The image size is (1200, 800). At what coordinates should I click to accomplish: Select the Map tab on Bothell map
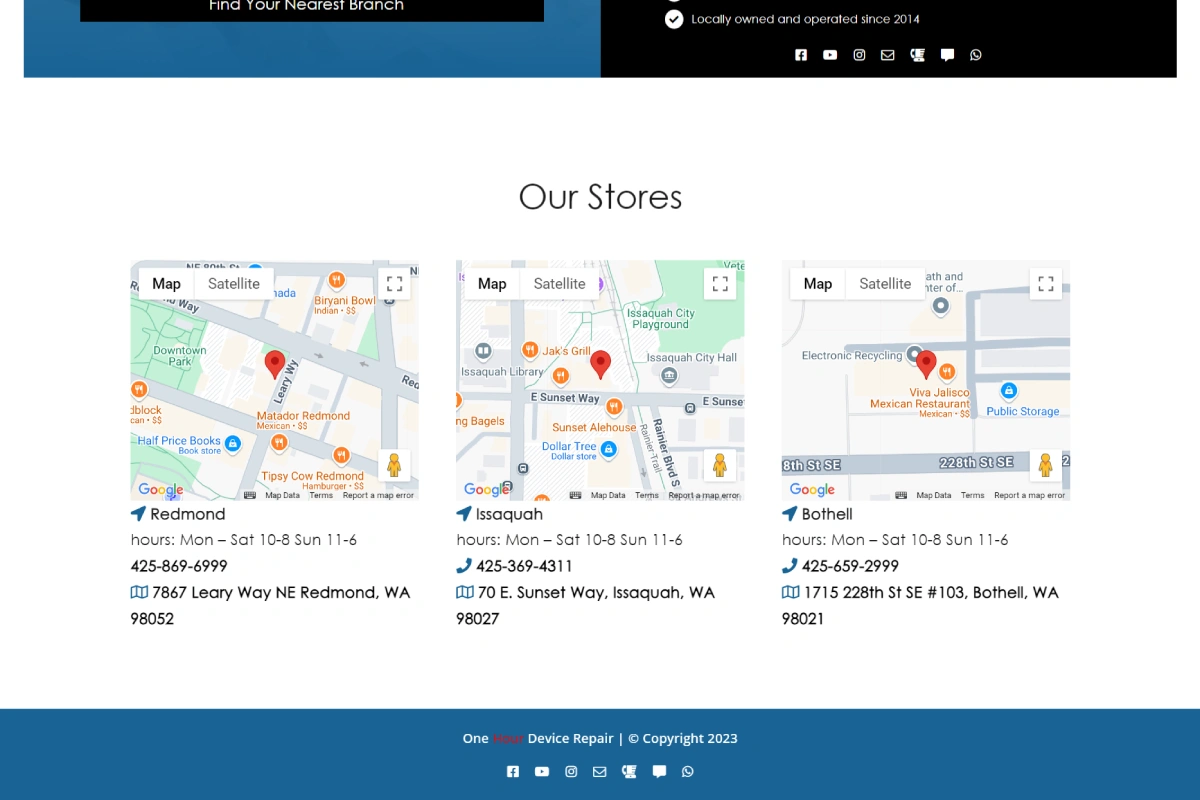point(818,284)
